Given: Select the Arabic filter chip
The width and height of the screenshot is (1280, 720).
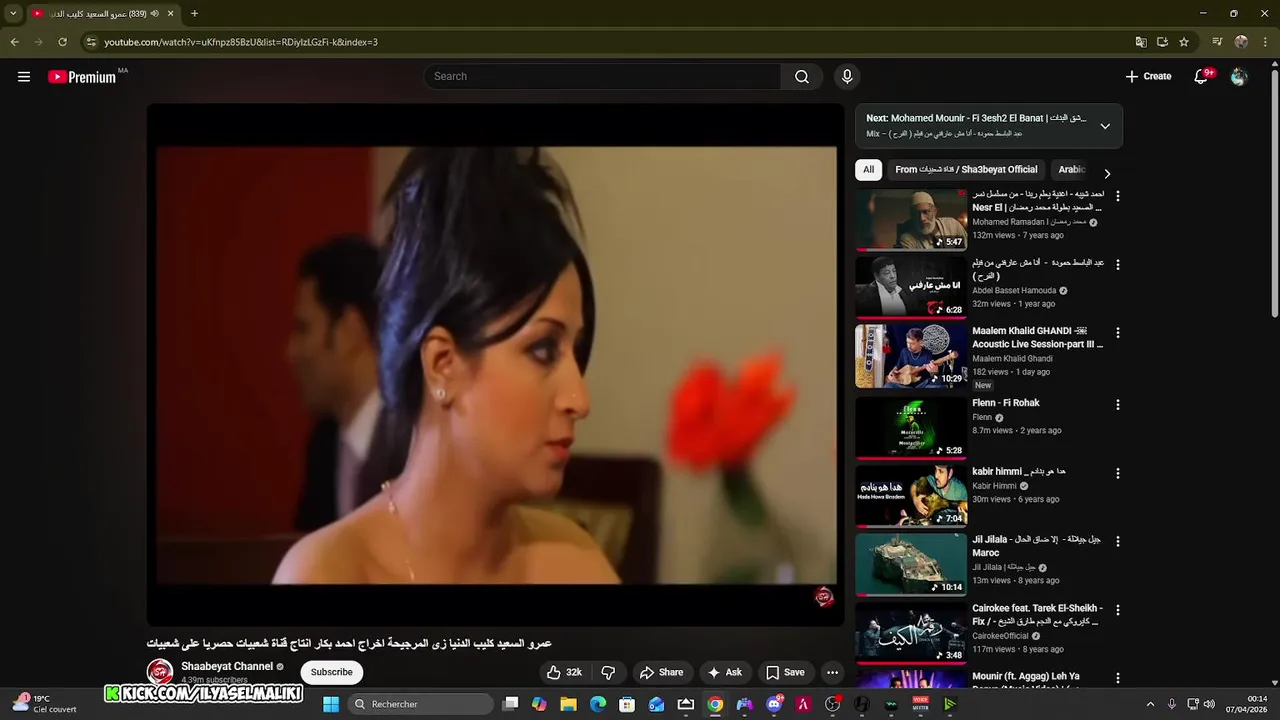Looking at the screenshot, I should pos(1072,170).
